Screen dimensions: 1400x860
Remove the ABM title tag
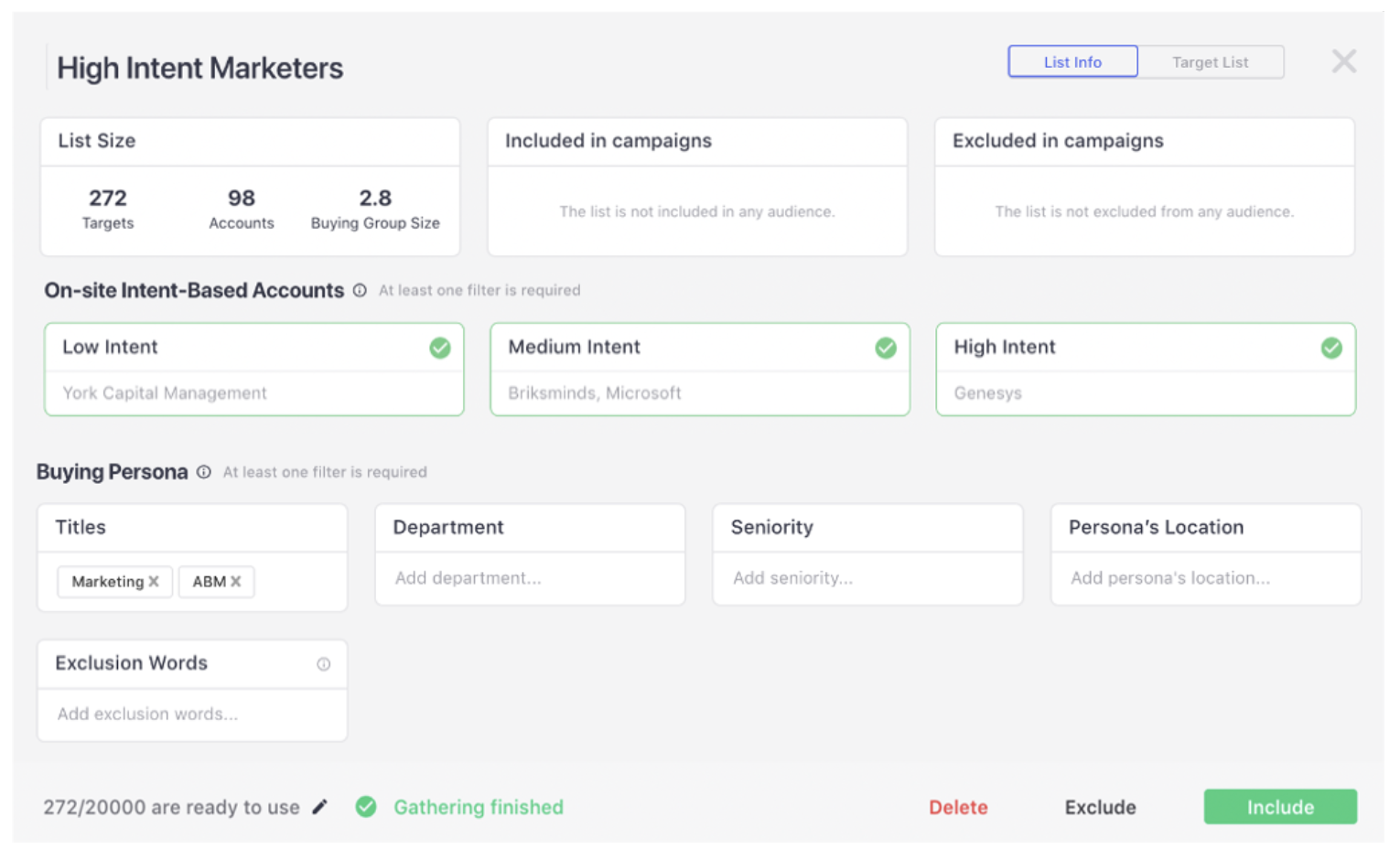click(236, 582)
